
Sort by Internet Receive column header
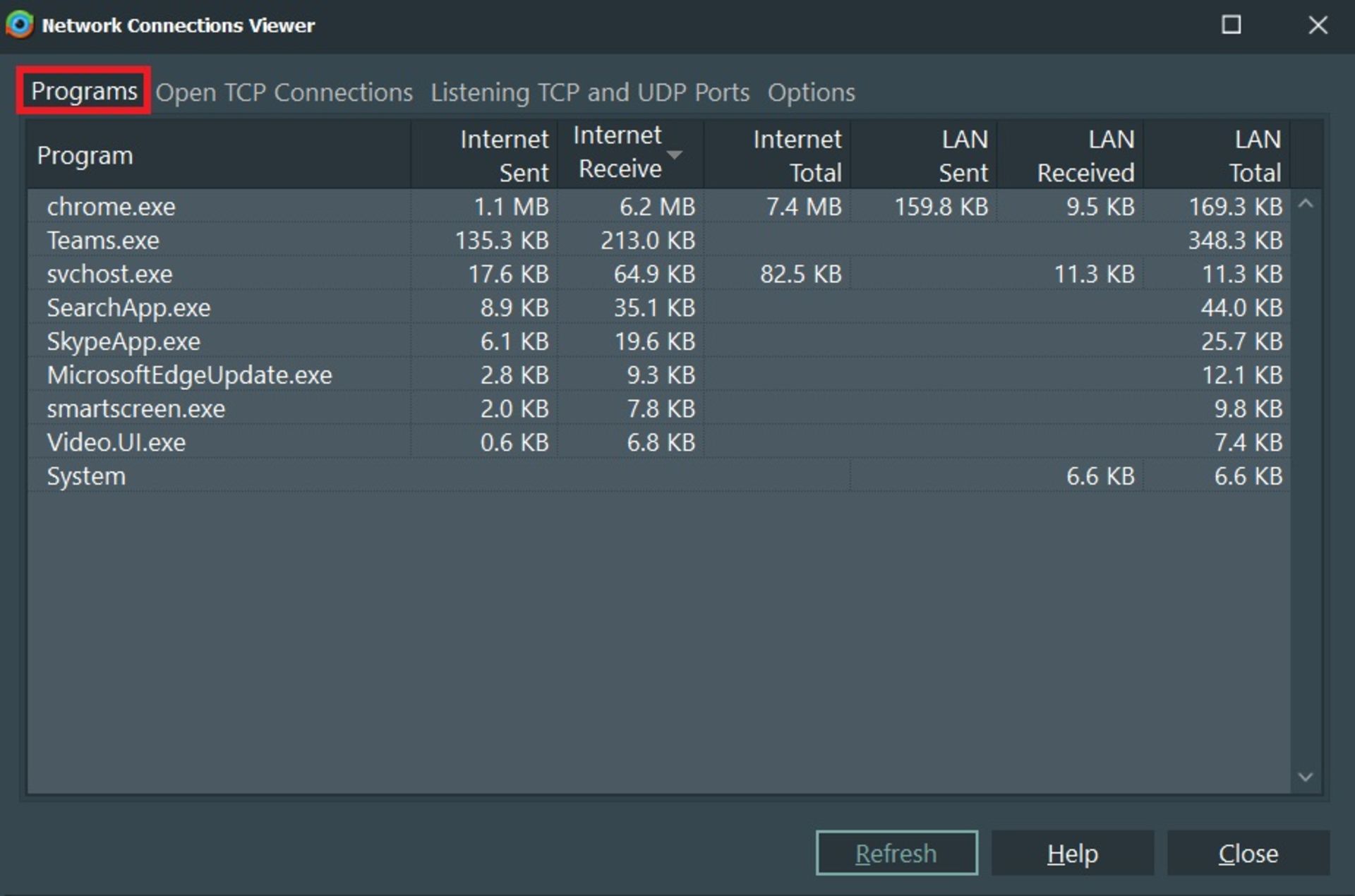tap(630, 155)
